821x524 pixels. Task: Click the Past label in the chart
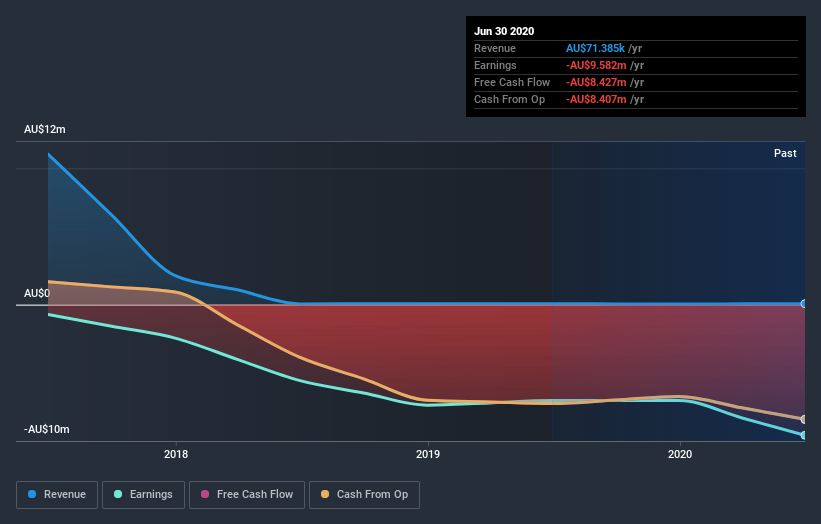785,153
